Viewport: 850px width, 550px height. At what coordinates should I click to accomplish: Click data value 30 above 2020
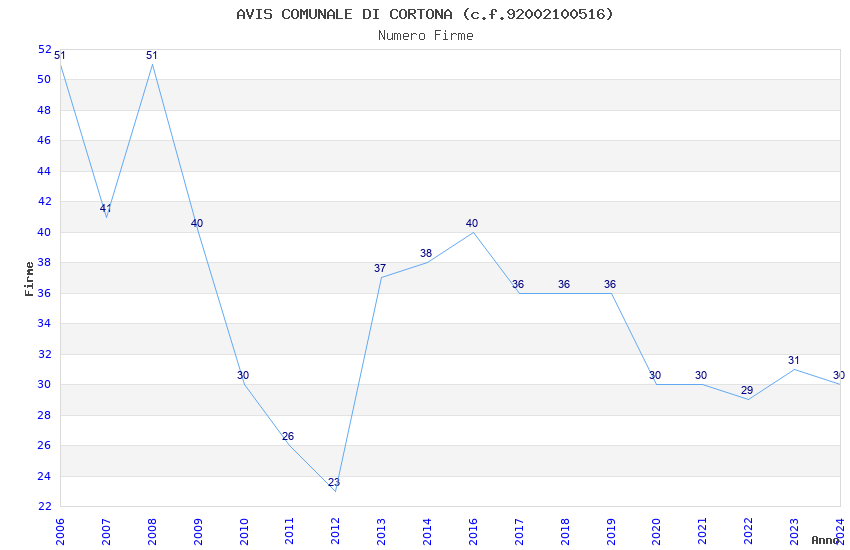pyautogui.click(x=655, y=376)
